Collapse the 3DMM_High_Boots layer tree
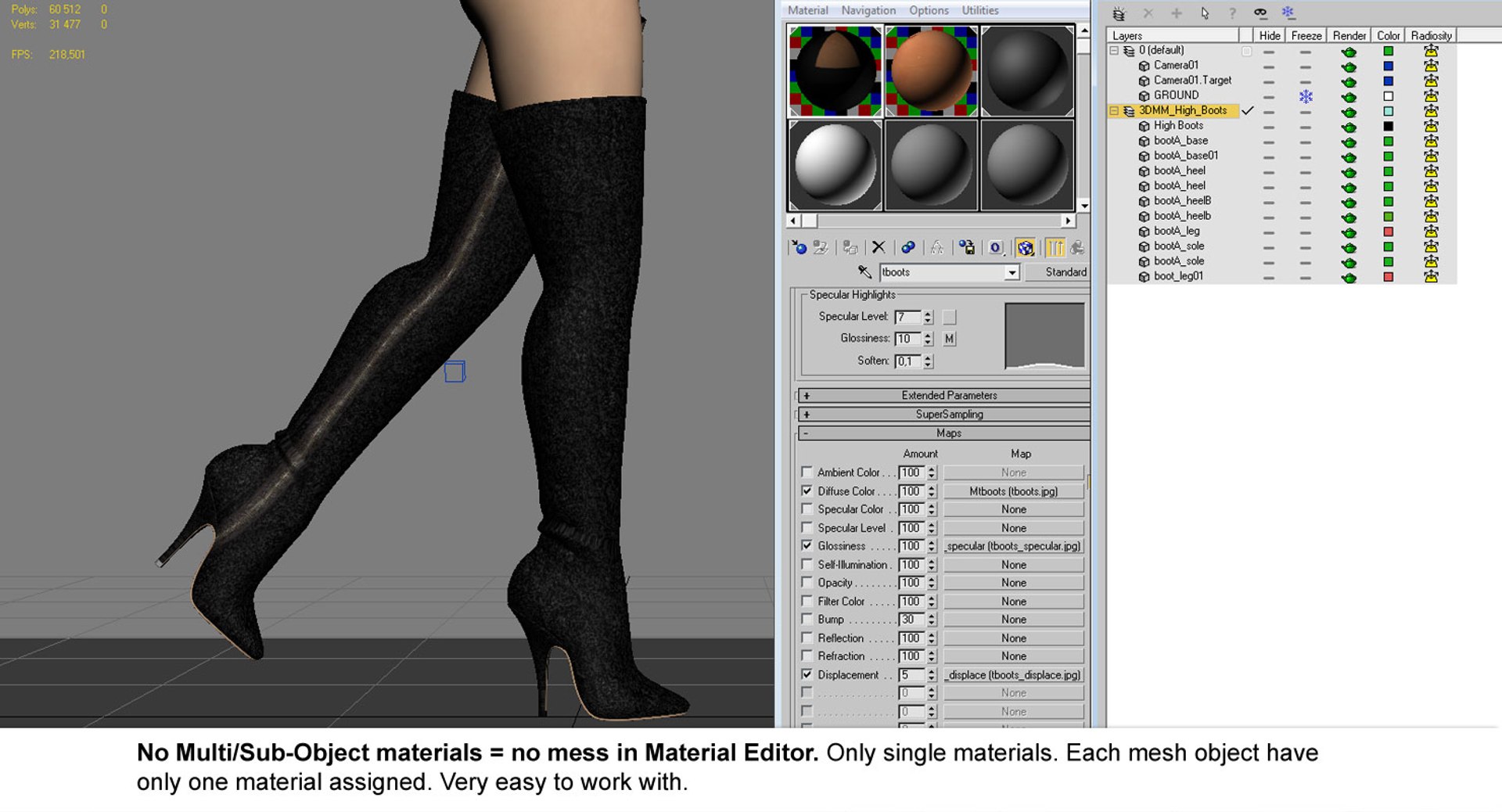 point(1114,111)
